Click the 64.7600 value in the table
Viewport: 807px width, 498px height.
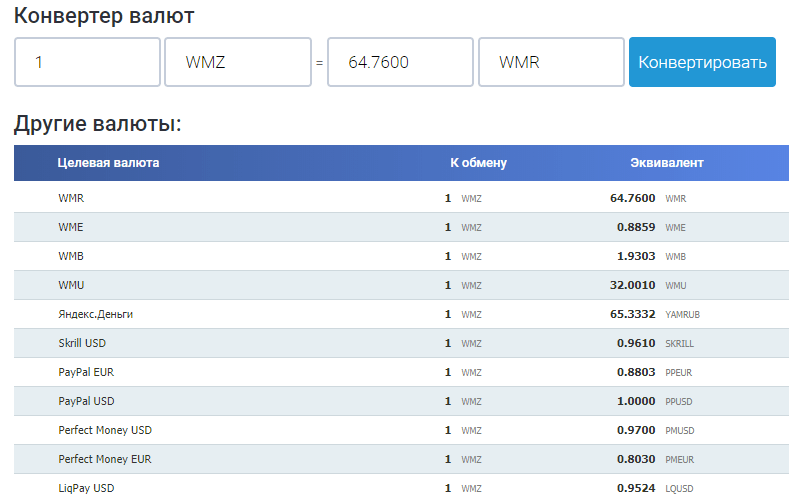pos(633,198)
